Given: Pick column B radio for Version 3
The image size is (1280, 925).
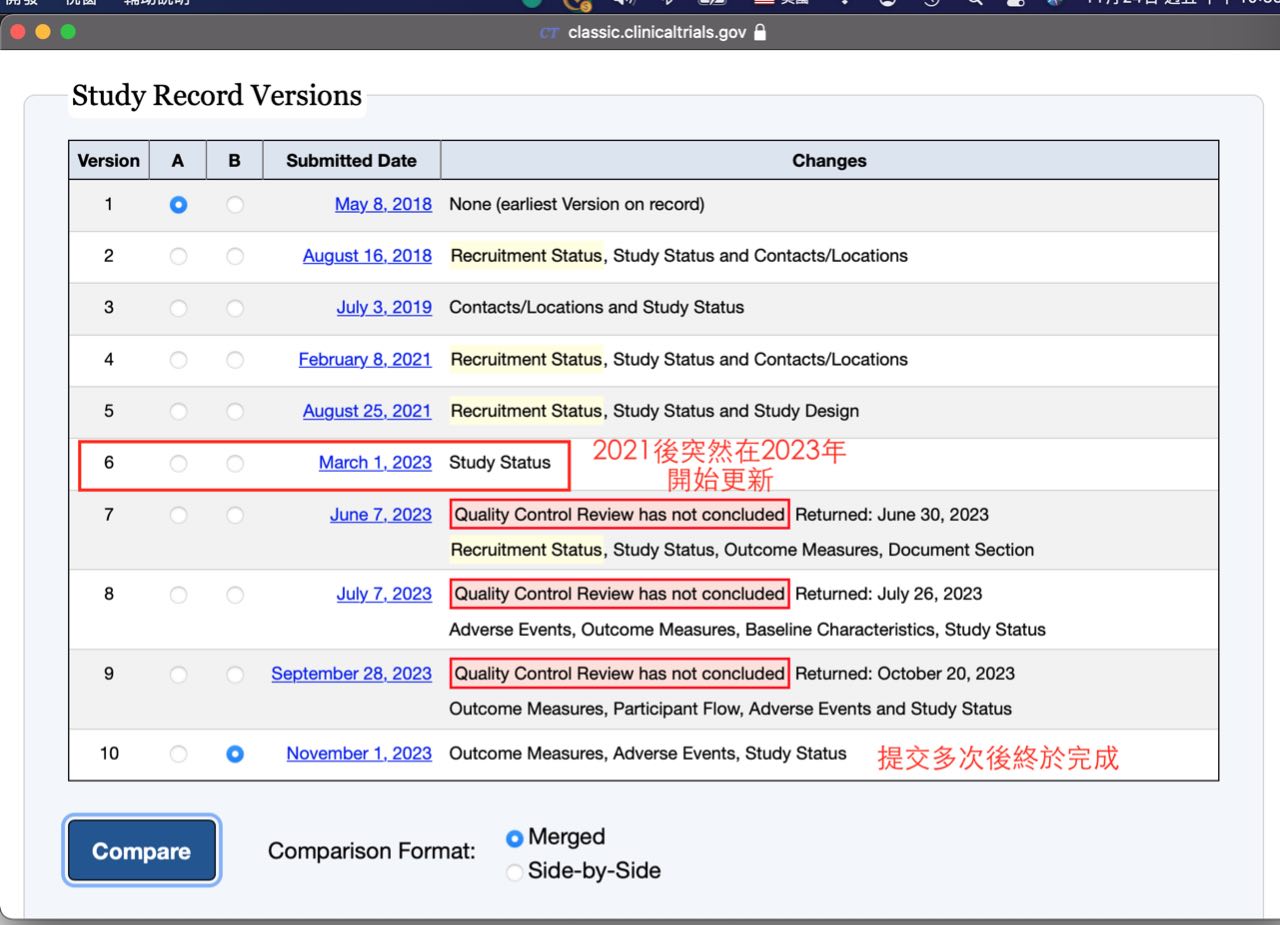Looking at the screenshot, I should click(x=234, y=308).
